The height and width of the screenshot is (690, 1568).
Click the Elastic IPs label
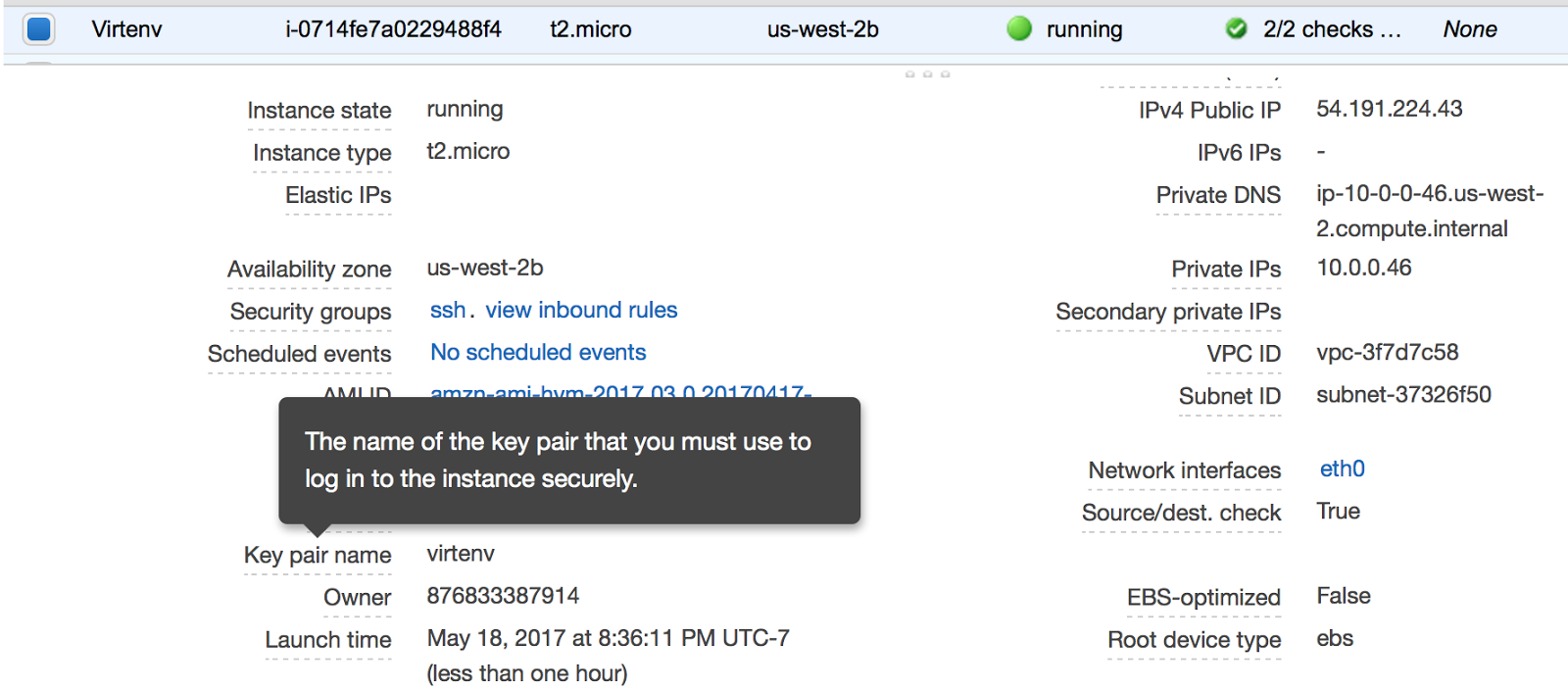338,195
